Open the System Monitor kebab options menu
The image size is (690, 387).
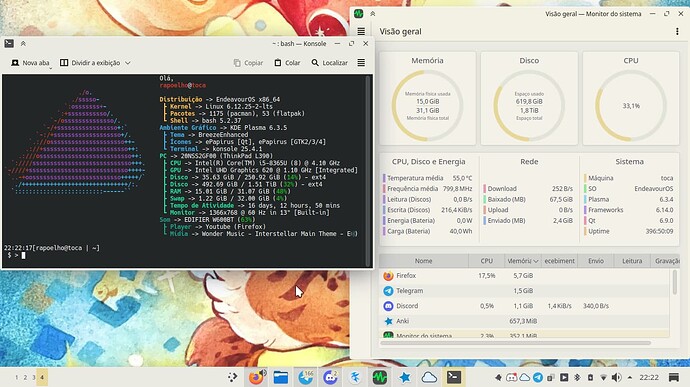(x=677, y=31)
